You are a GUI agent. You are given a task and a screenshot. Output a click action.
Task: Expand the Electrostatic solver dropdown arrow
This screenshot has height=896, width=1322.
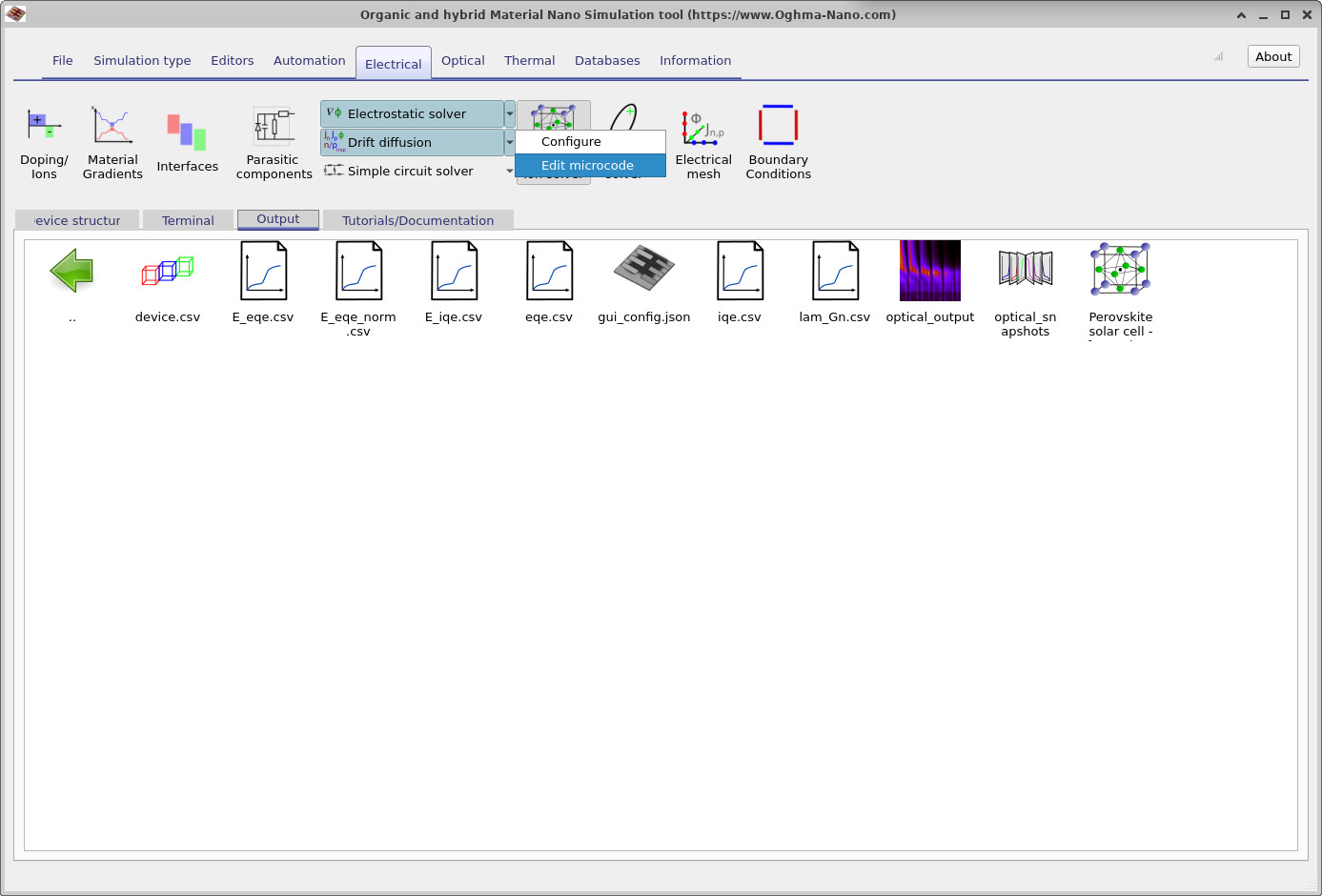[x=510, y=113]
